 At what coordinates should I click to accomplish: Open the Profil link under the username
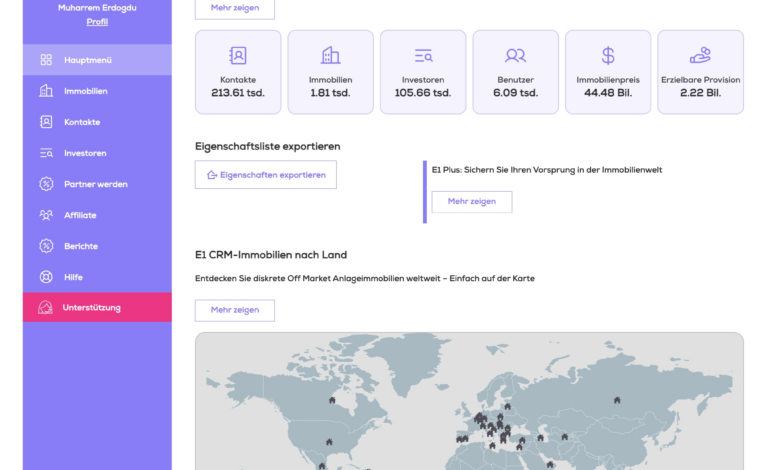97,21
